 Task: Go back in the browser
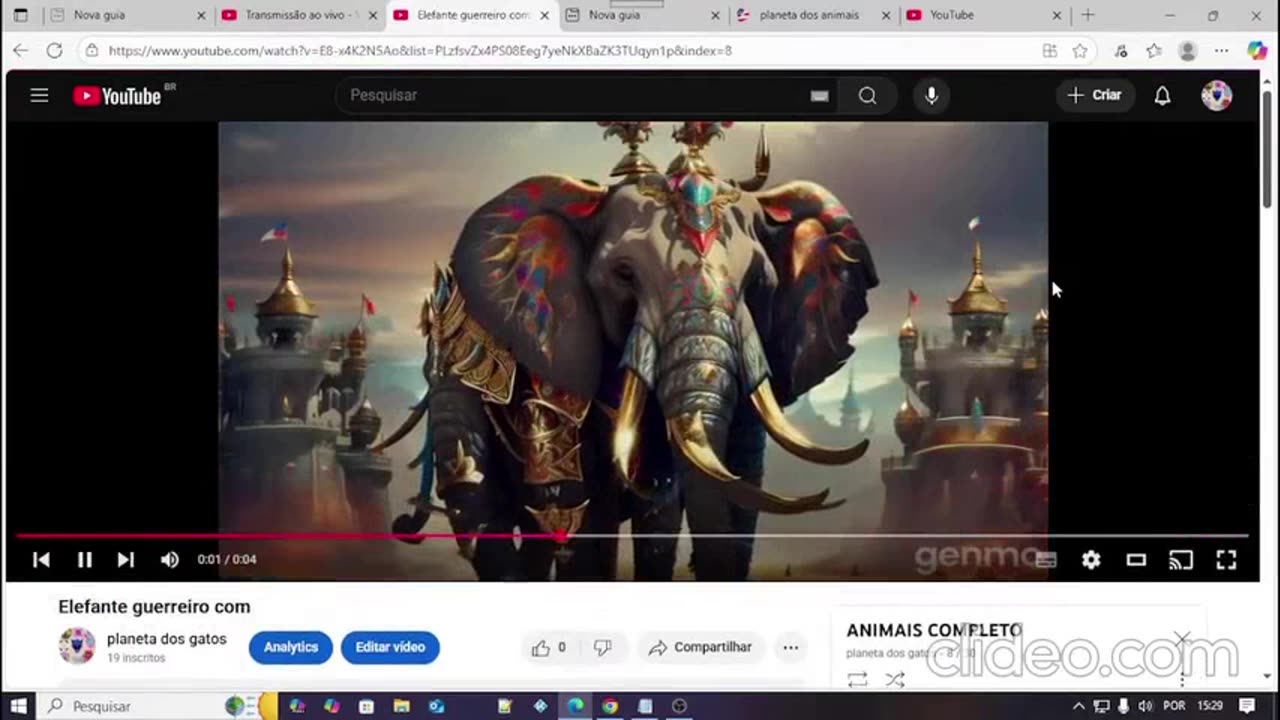[20, 50]
